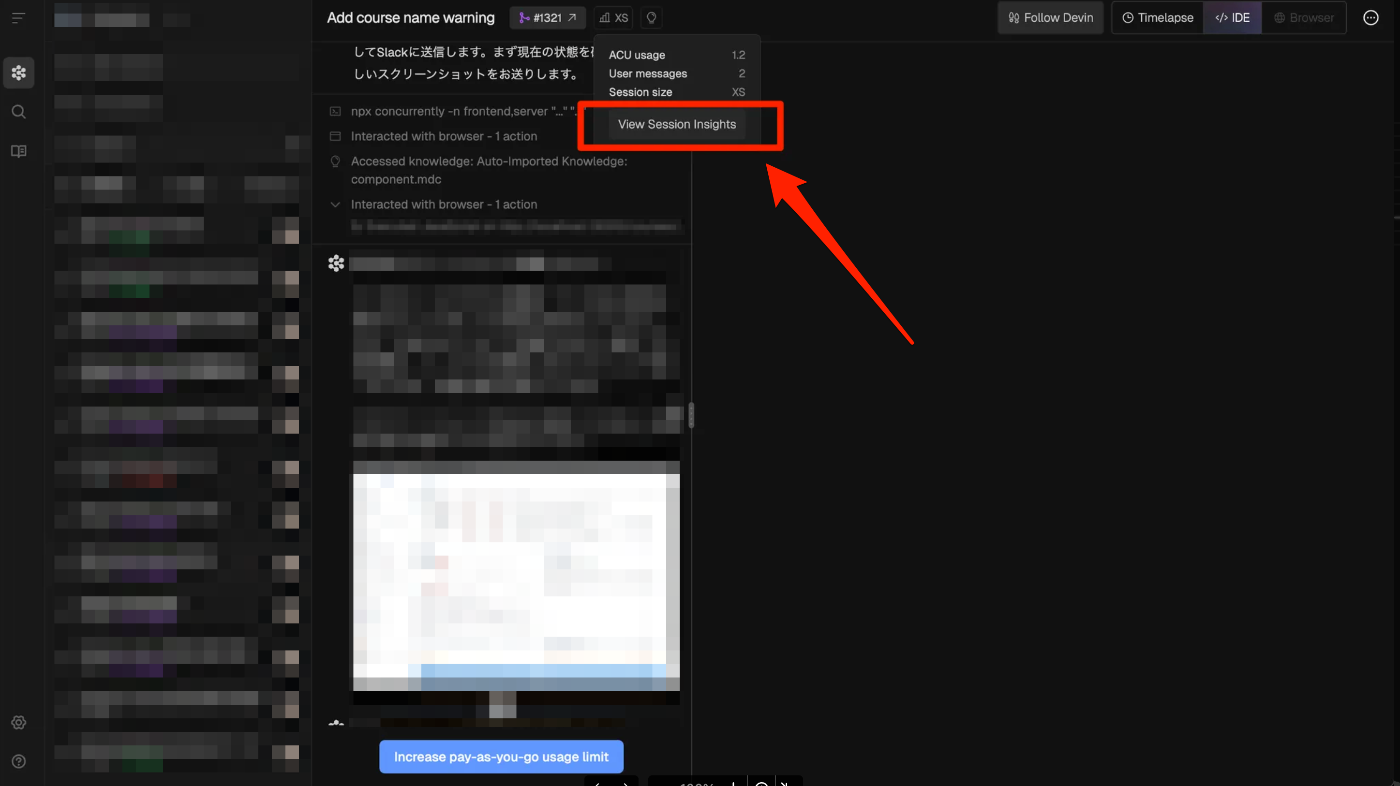
Task: Open the screenshot thumbnail in the chat
Action: point(516,576)
